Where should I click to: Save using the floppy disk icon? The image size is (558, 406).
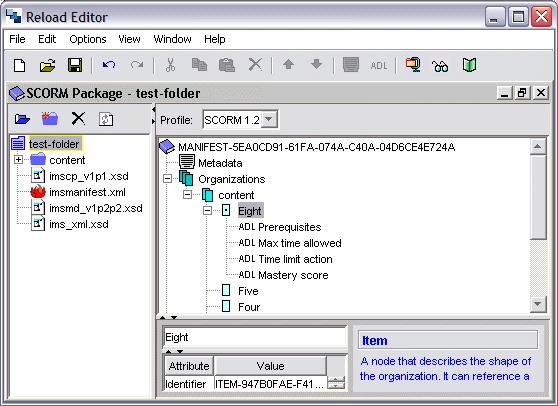tap(75, 65)
